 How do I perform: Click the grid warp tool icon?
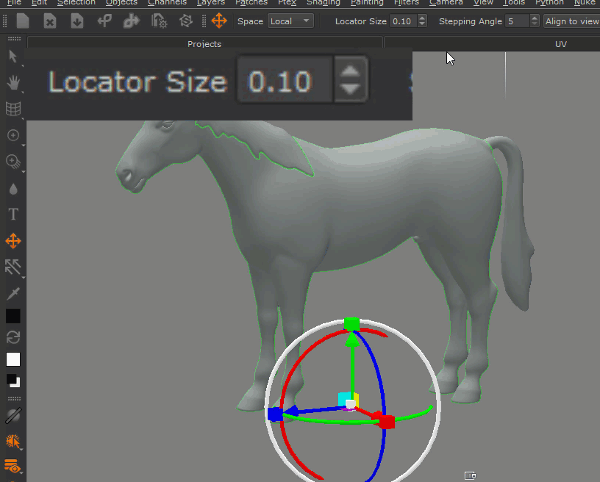[13, 109]
